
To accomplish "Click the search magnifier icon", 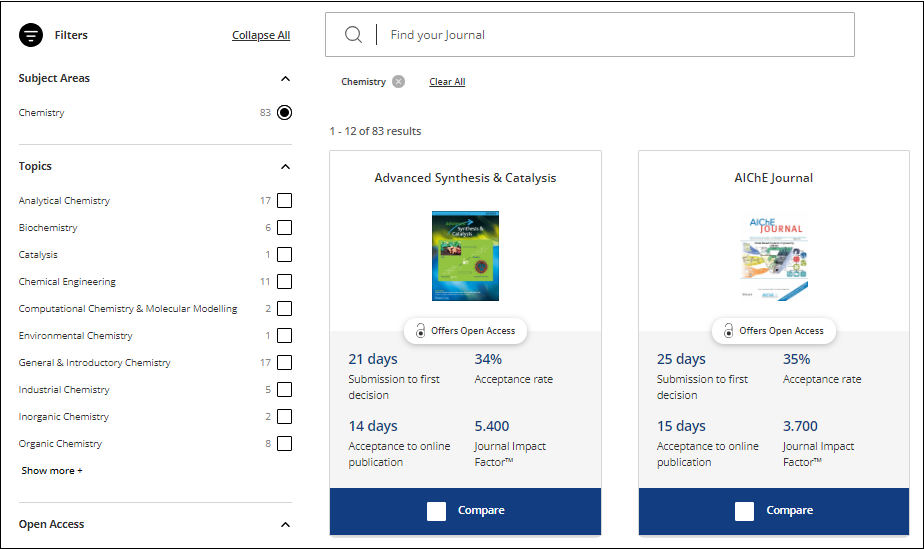I will [x=353, y=35].
